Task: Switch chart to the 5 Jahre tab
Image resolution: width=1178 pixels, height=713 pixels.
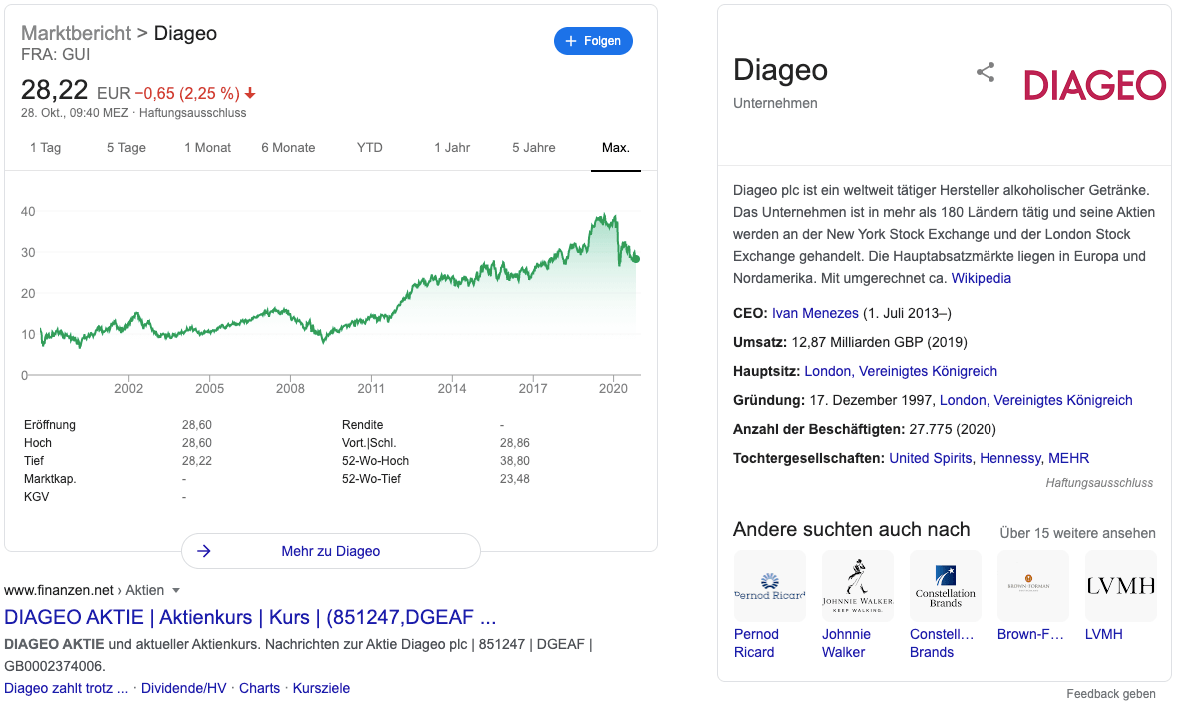Action: (x=533, y=148)
